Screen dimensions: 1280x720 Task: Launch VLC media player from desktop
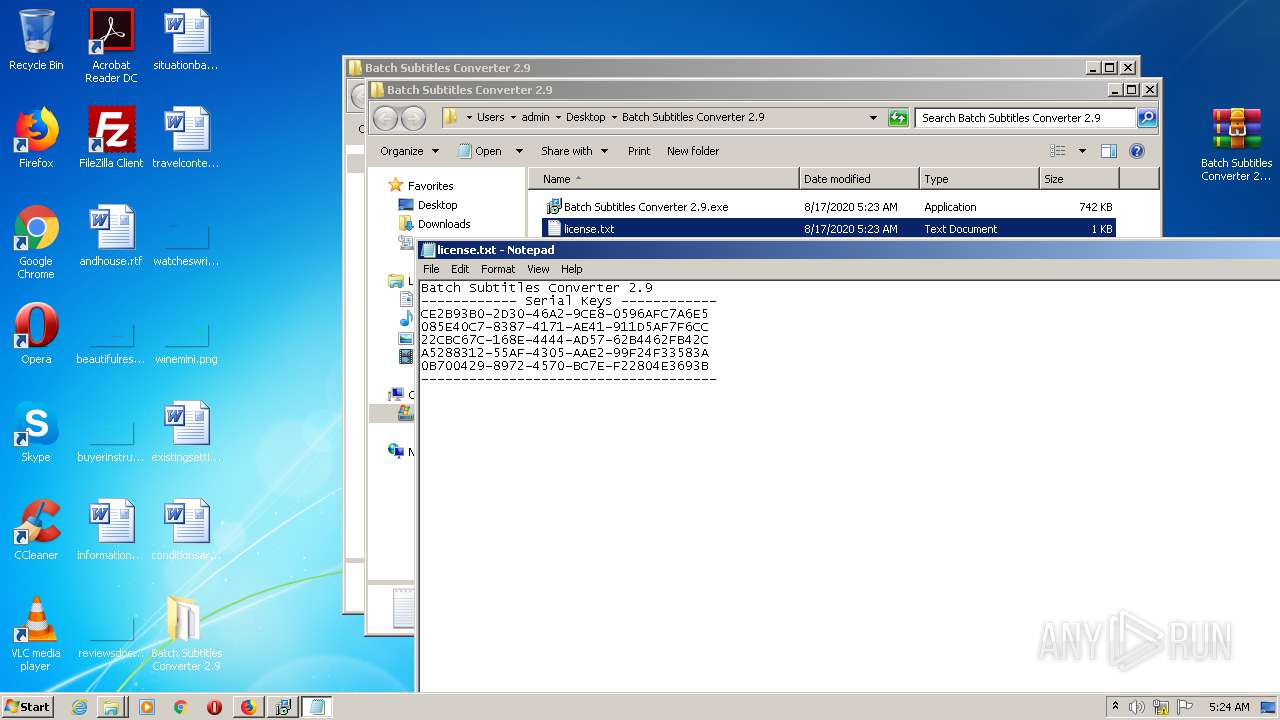36,634
